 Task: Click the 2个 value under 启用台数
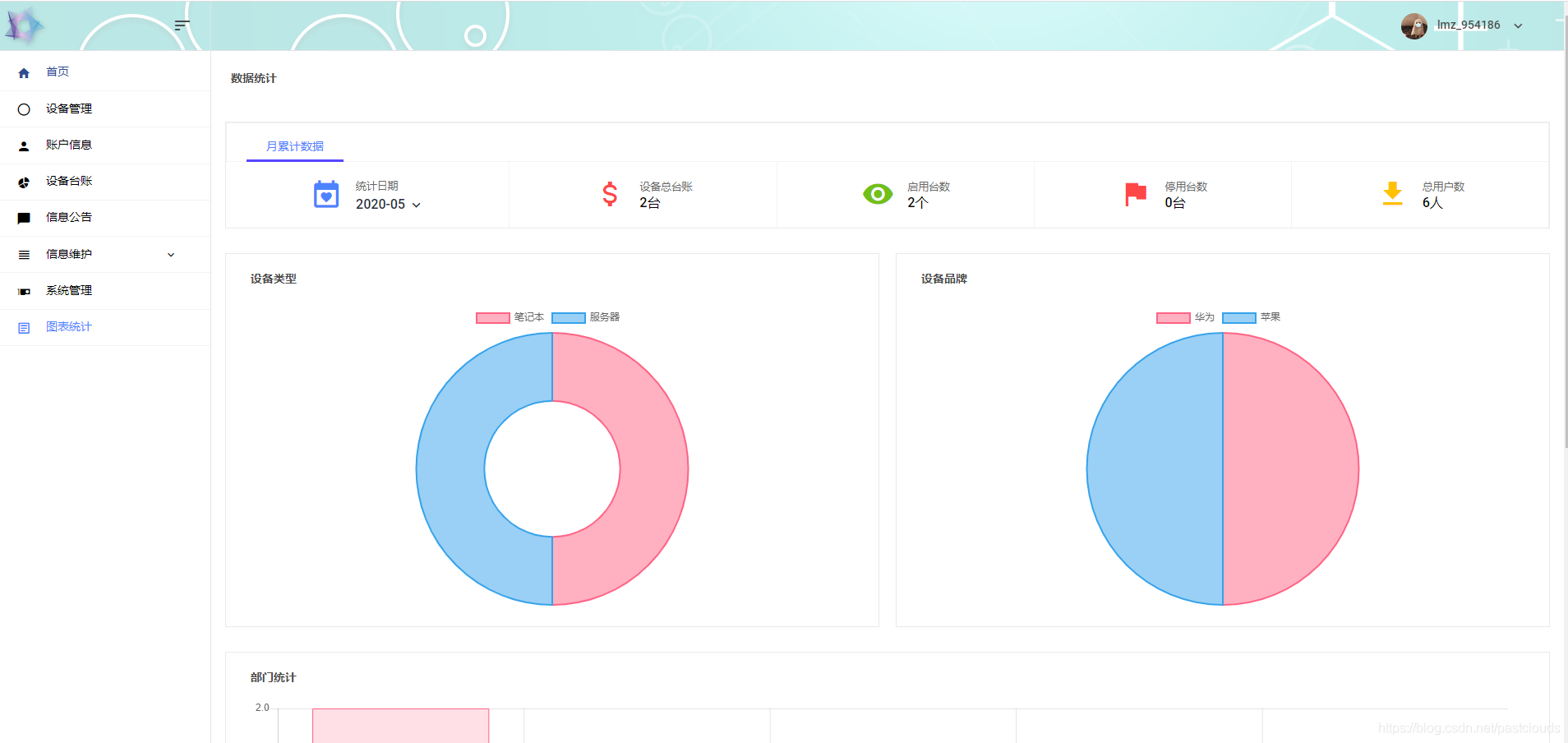[x=918, y=203]
